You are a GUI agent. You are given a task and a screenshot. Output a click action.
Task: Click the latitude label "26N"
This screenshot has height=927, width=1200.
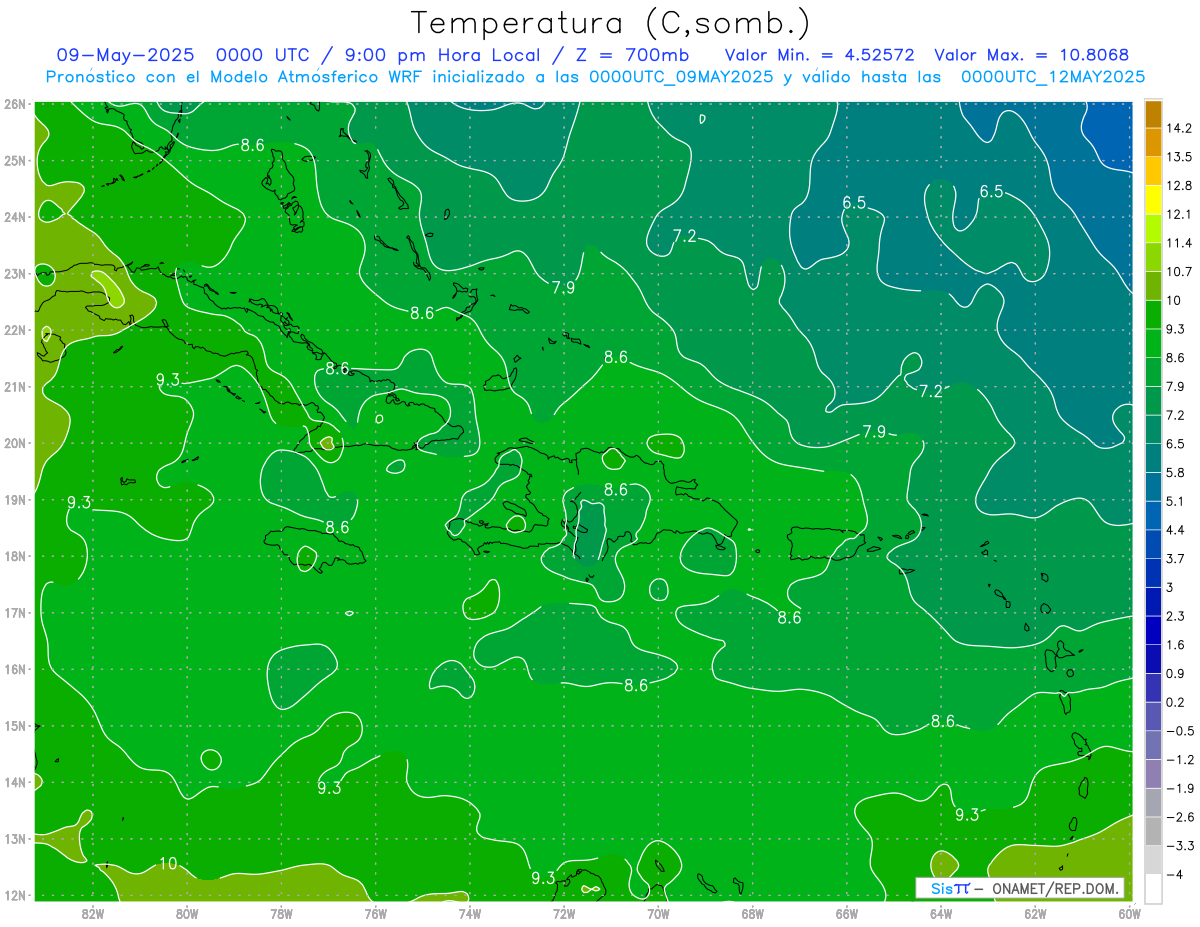tap(14, 104)
